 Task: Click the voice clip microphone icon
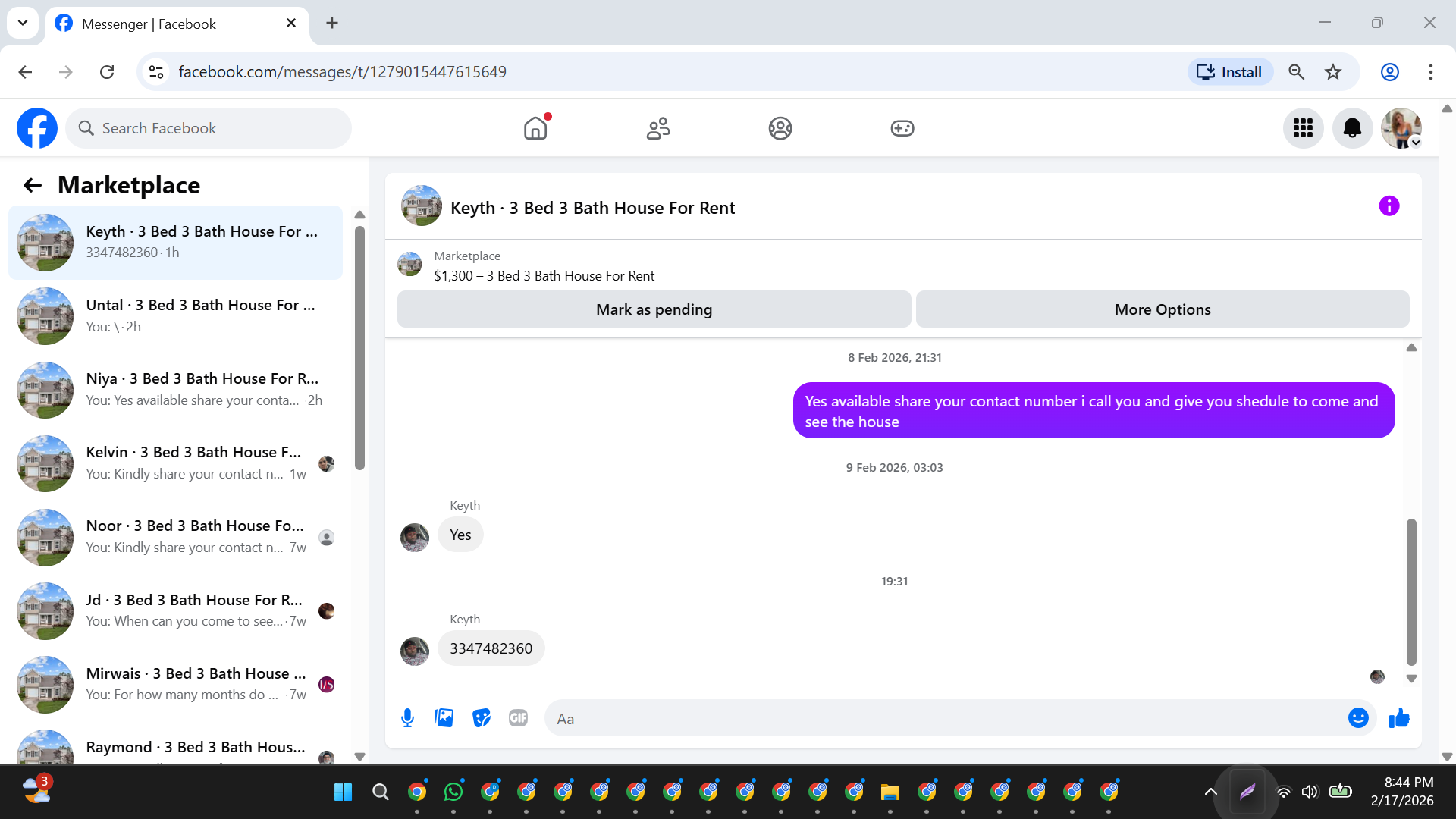click(407, 718)
